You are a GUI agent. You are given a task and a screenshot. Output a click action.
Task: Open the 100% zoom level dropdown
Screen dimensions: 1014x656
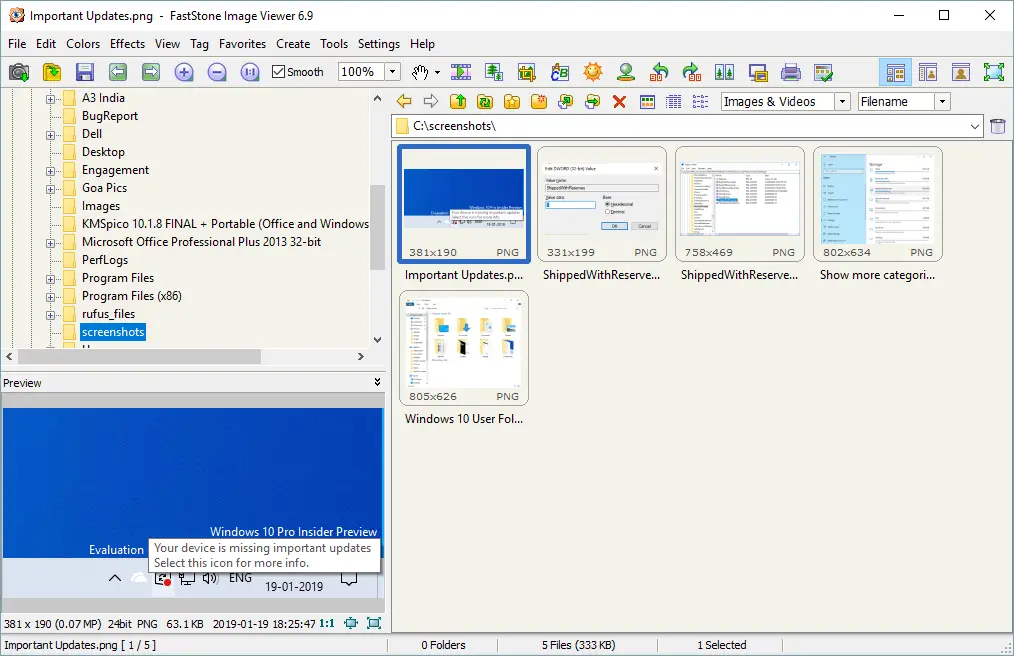tap(393, 72)
